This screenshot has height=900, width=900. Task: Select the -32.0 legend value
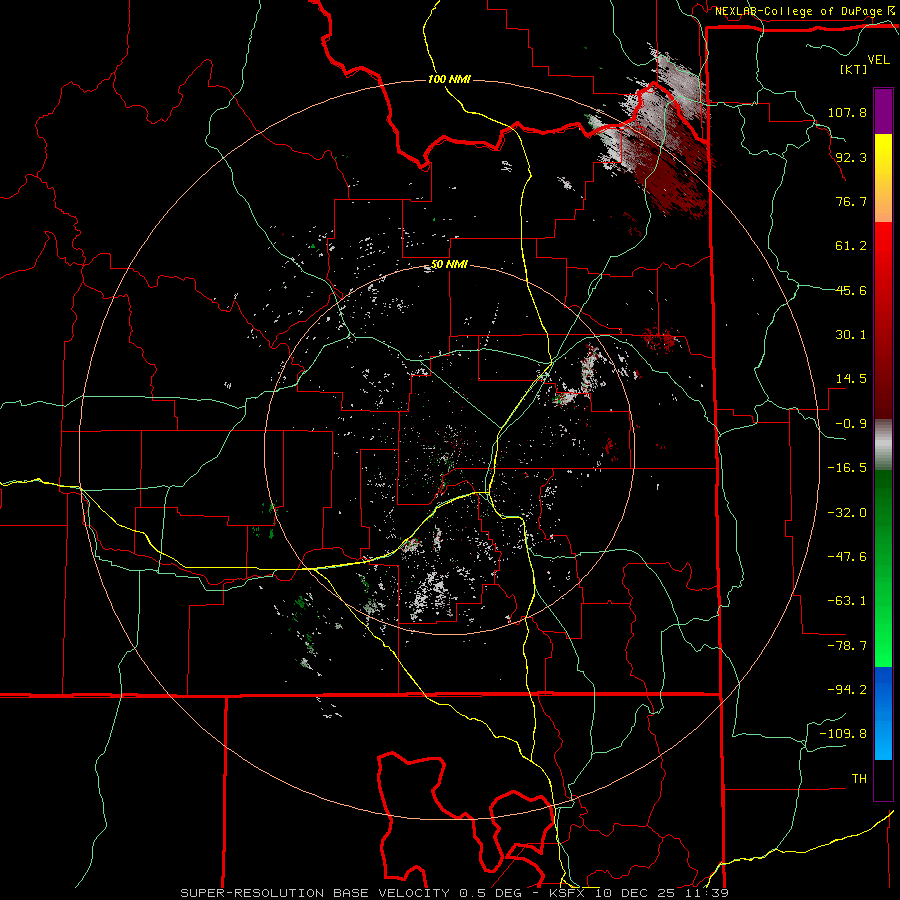click(x=847, y=513)
